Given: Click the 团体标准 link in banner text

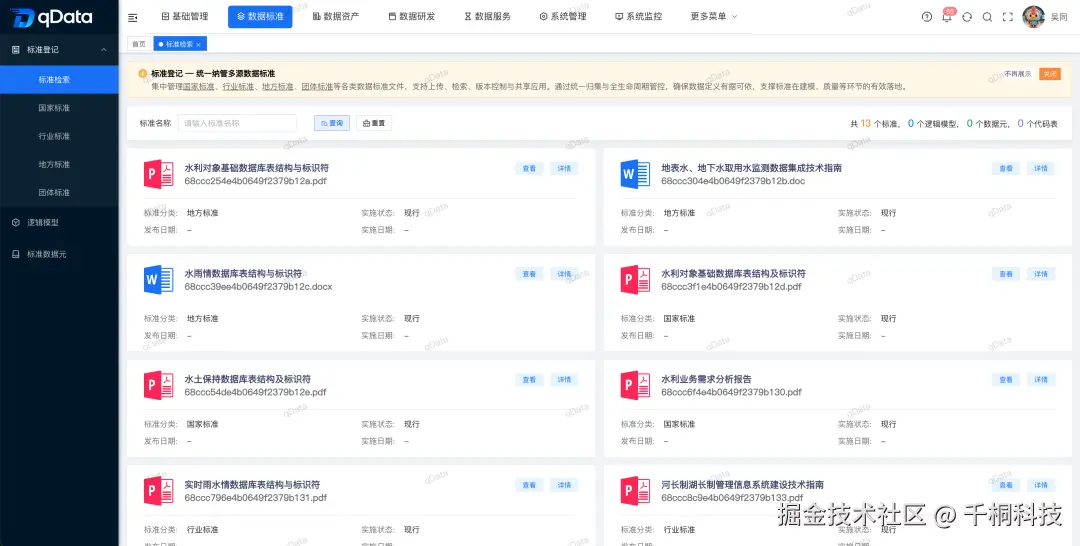Looking at the screenshot, I should click(x=317, y=87).
